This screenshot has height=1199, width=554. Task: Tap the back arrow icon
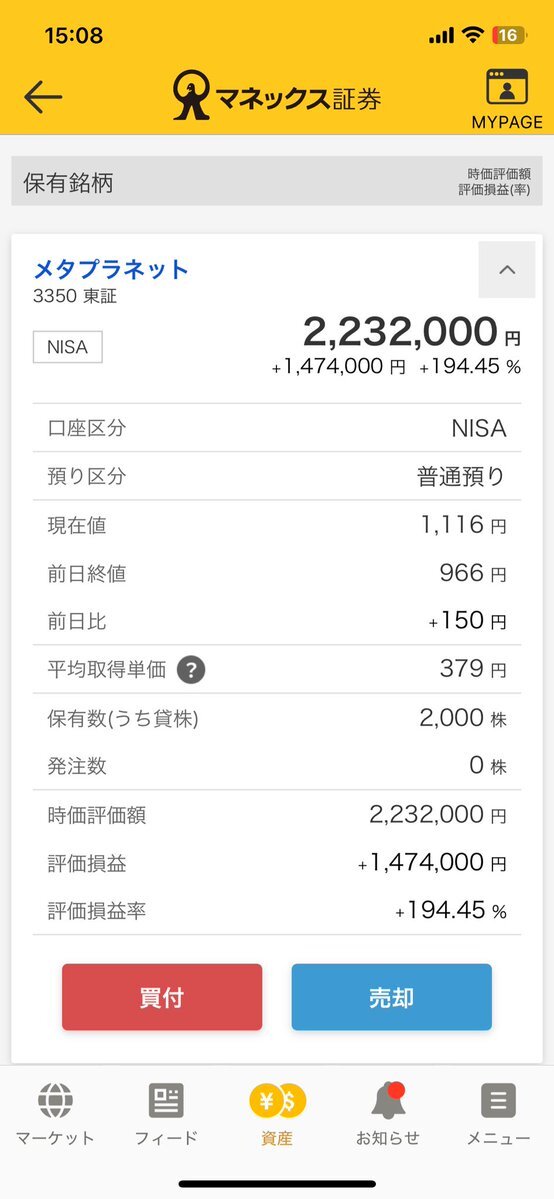(43, 96)
